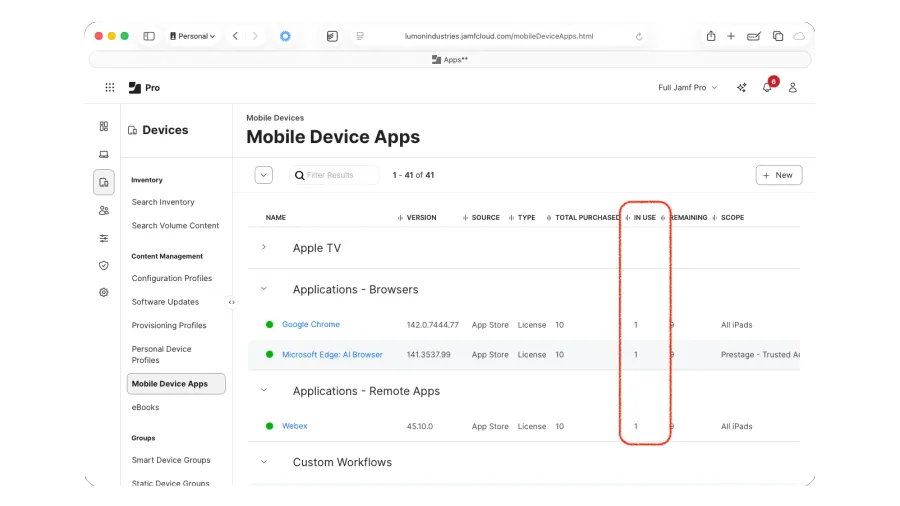
Task: Click the blue extension icon in toolbar
Action: click(285, 36)
